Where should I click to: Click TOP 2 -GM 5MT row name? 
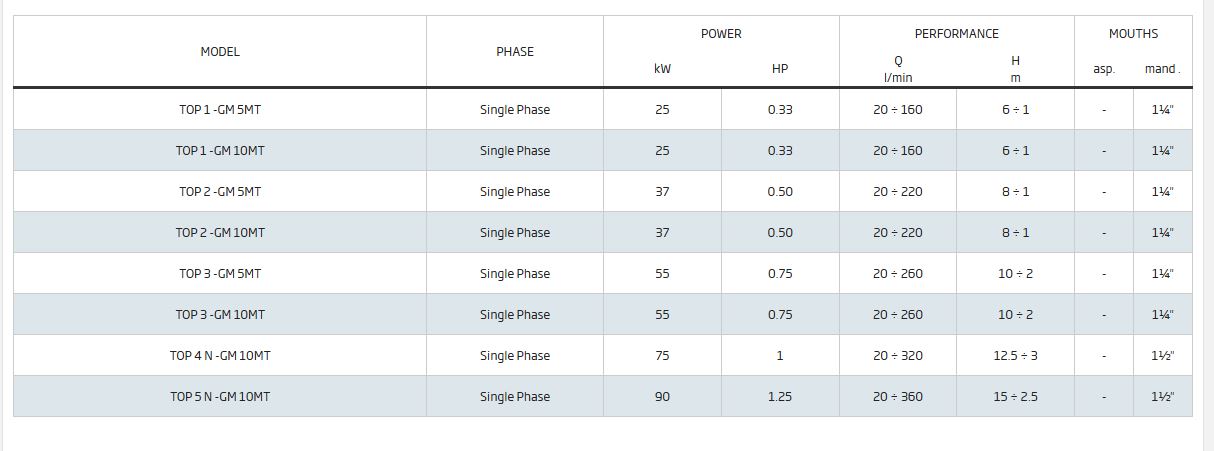pyautogui.click(x=220, y=192)
